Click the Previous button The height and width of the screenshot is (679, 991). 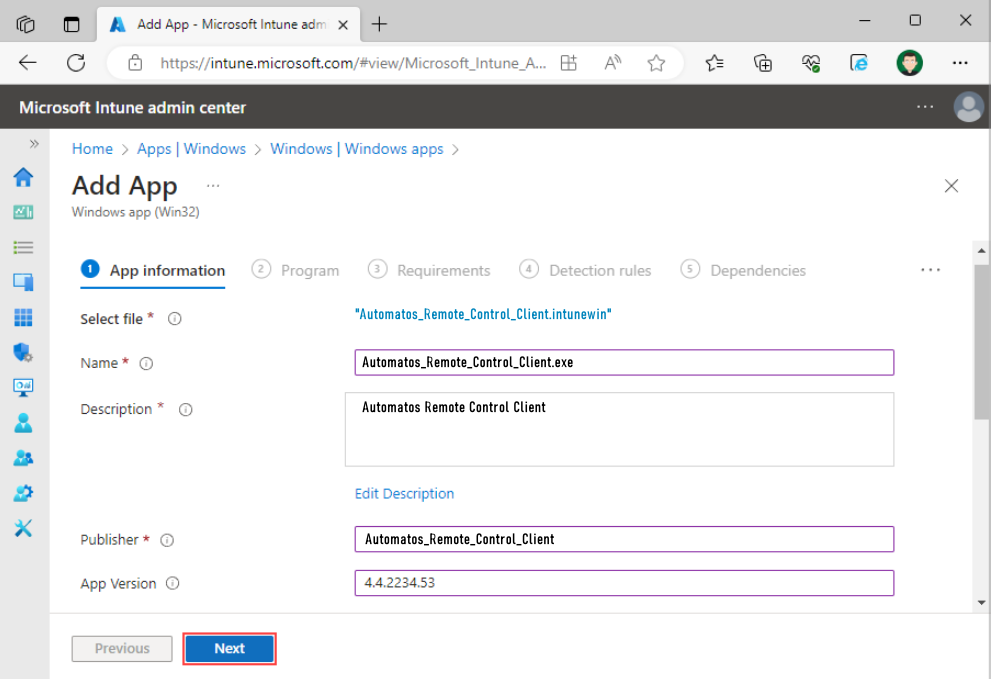pyautogui.click(x=122, y=649)
